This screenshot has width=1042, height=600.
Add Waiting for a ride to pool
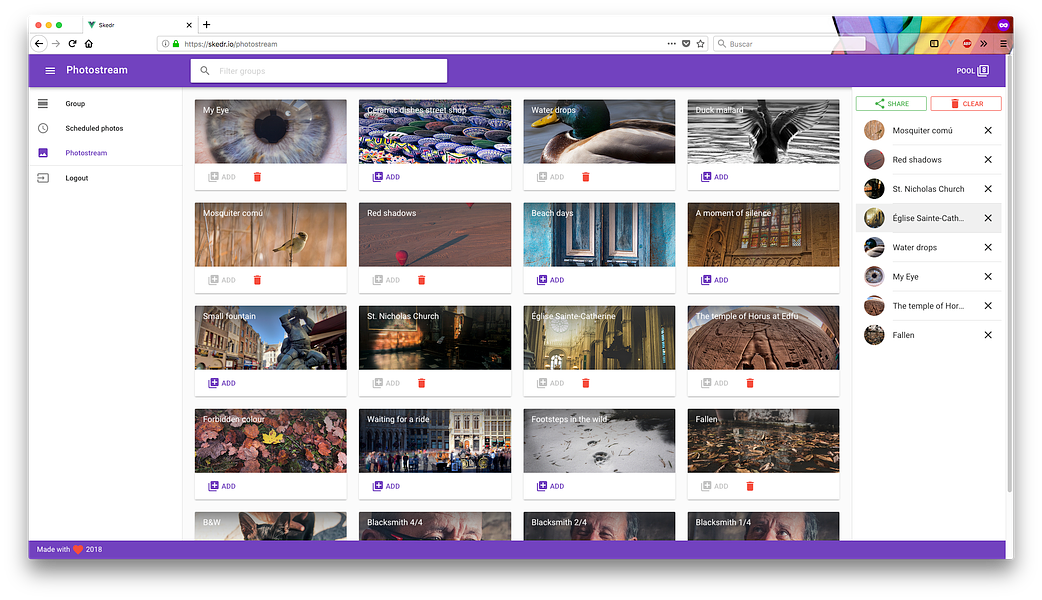coord(386,486)
